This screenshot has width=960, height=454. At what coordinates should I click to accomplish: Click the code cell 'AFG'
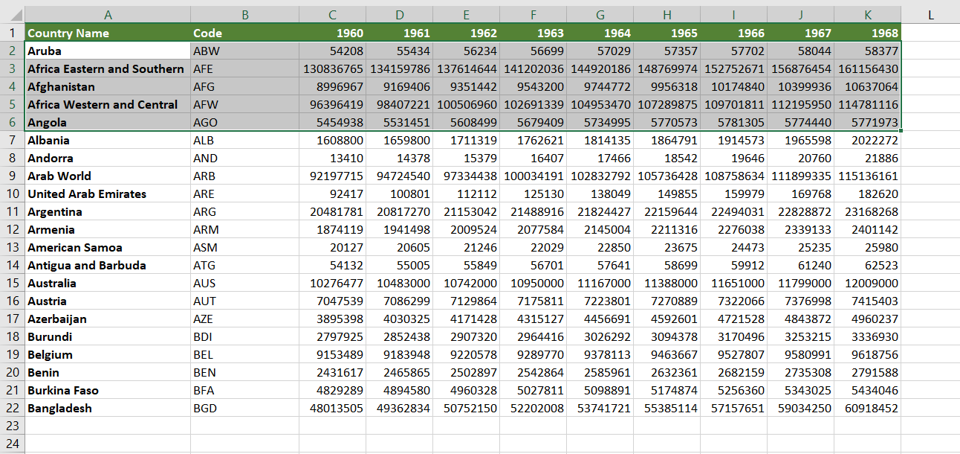coord(245,87)
